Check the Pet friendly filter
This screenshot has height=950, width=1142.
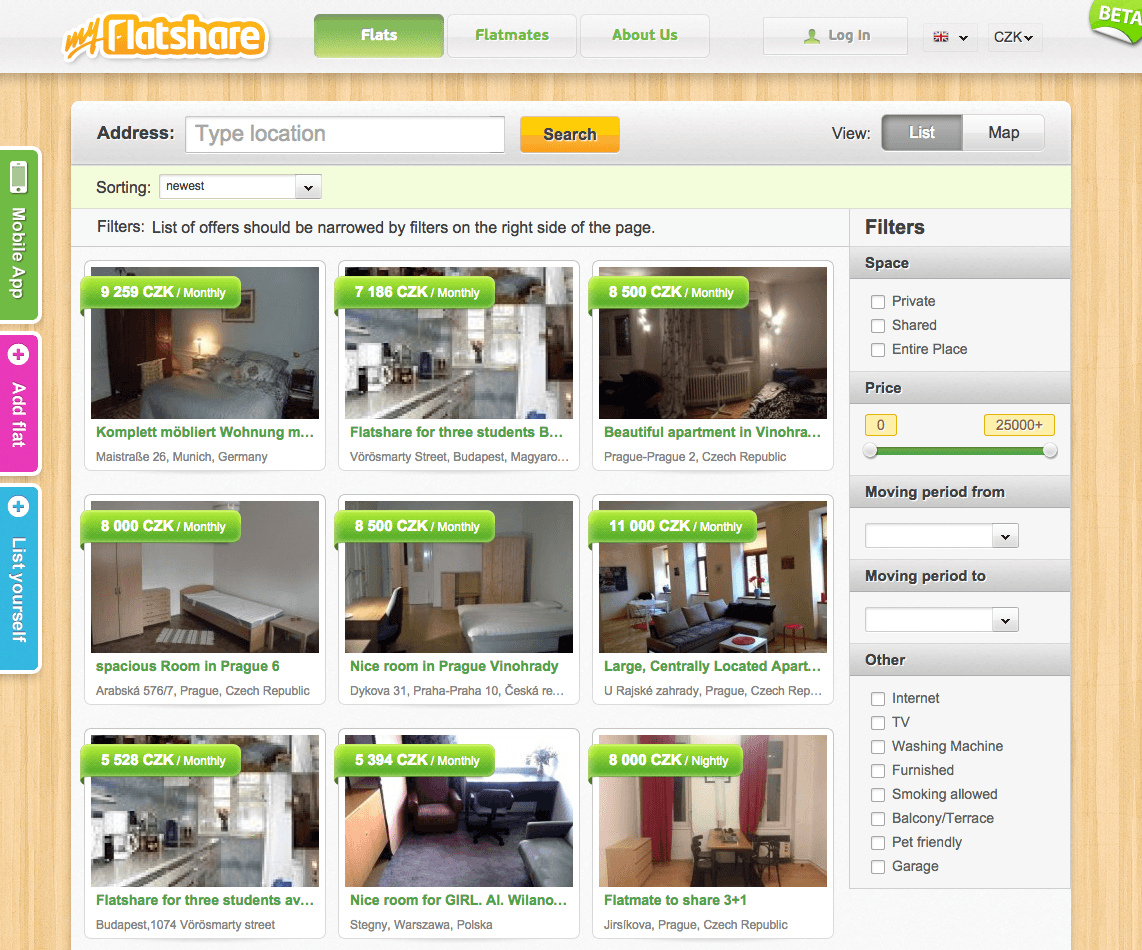878,843
